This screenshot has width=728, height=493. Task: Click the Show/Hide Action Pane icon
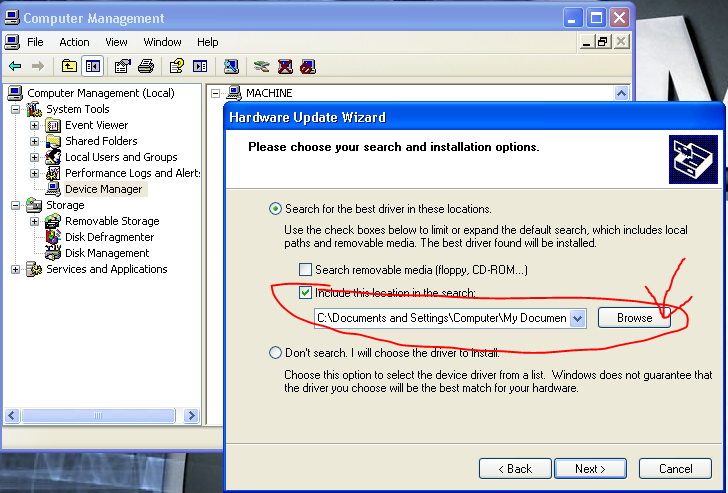pyautogui.click(x=200, y=66)
